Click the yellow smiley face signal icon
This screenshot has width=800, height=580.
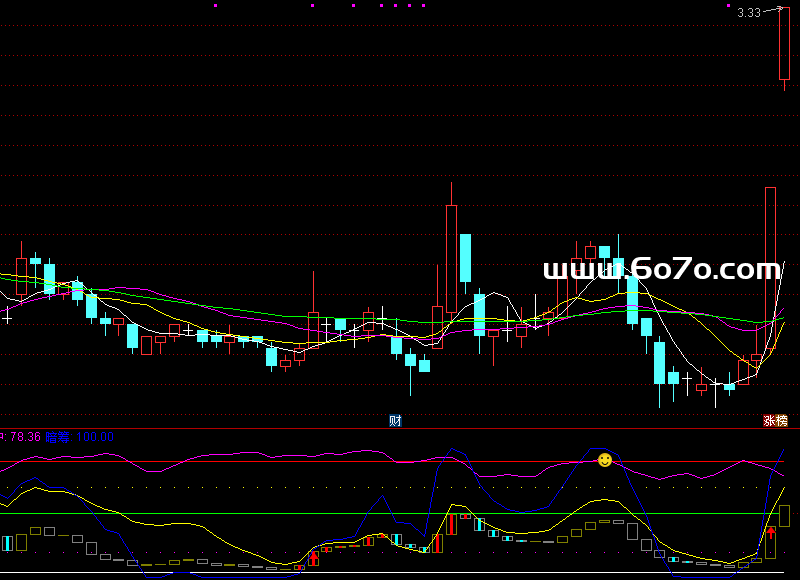[x=604, y=460]
